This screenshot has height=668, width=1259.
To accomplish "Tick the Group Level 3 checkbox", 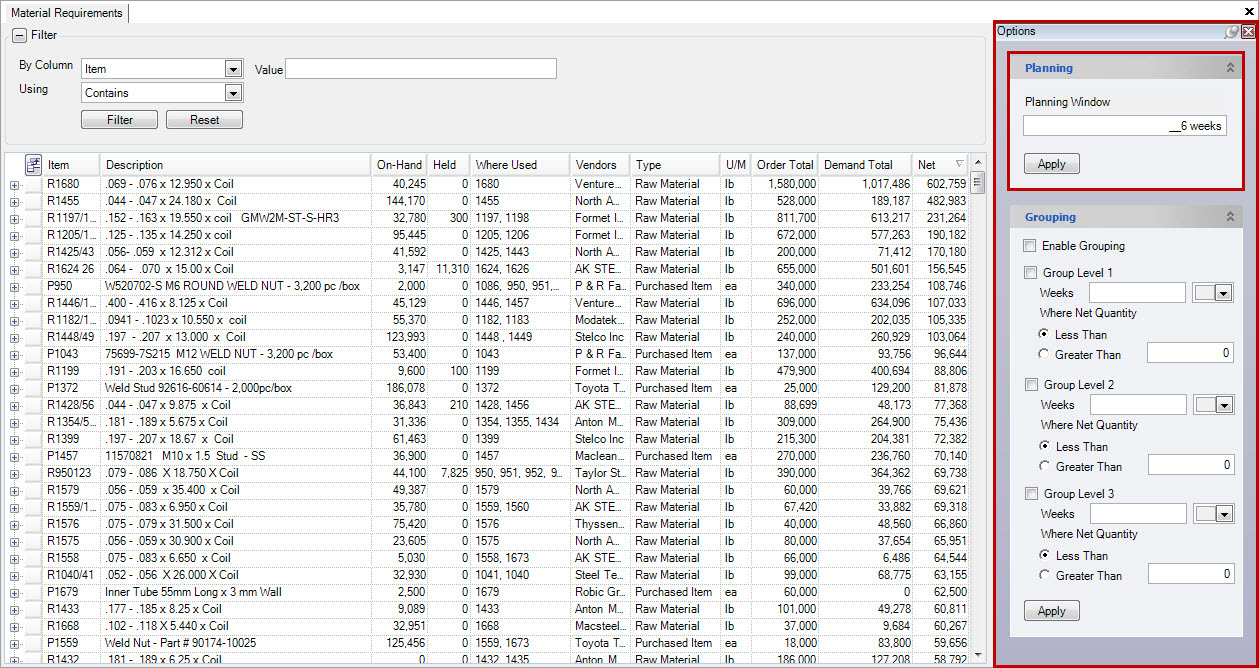I will 1030,494.
